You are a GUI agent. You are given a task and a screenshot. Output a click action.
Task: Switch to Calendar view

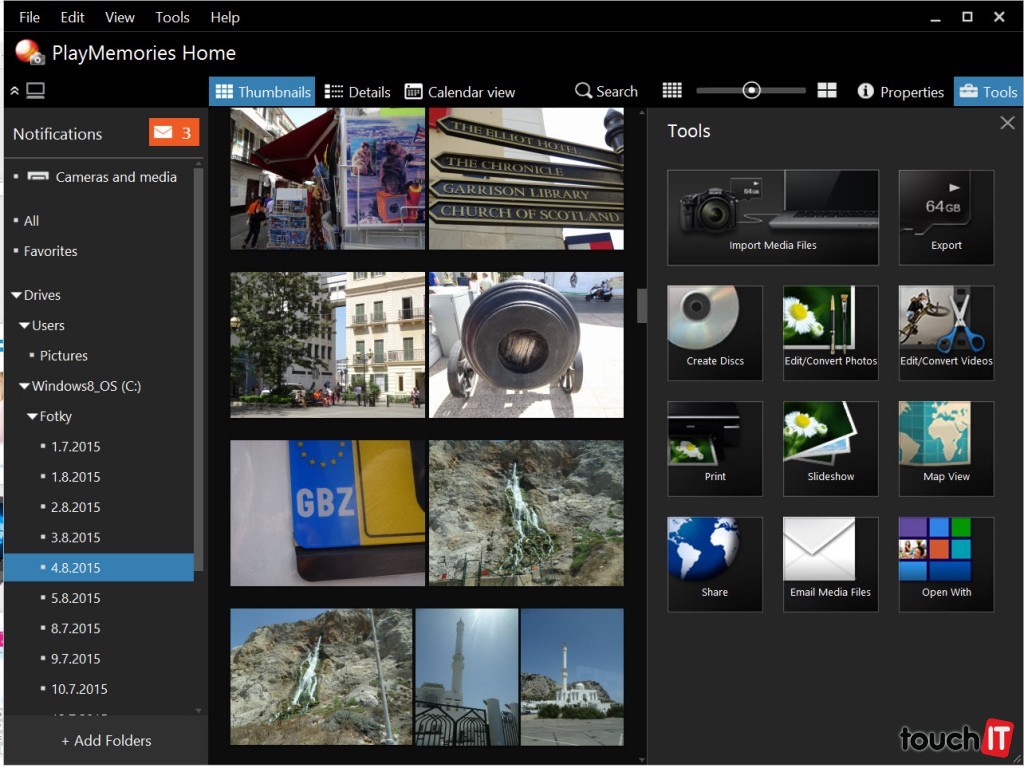(x=460, y=92)
